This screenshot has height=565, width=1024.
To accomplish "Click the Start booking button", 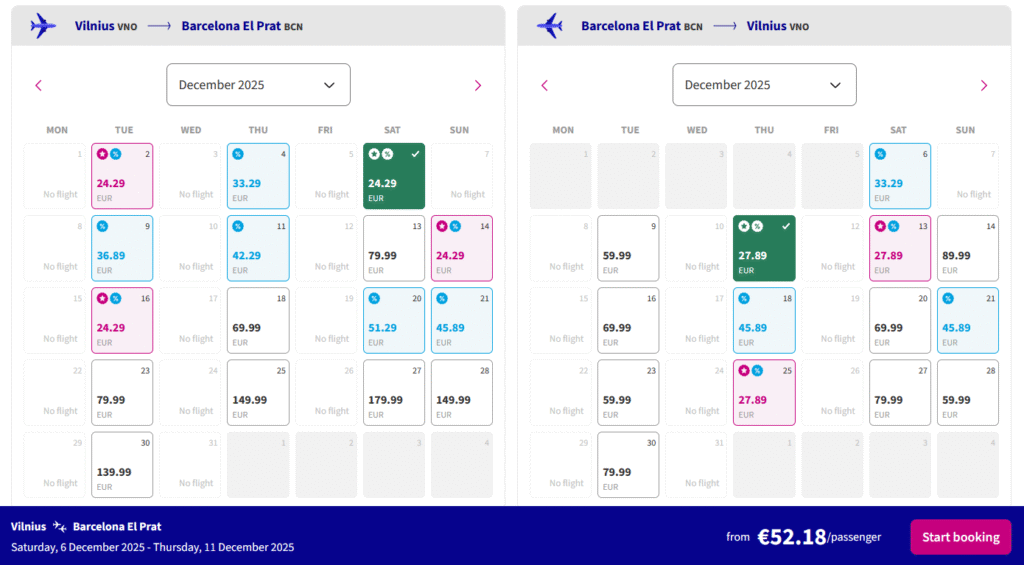I will click(960, 537).
